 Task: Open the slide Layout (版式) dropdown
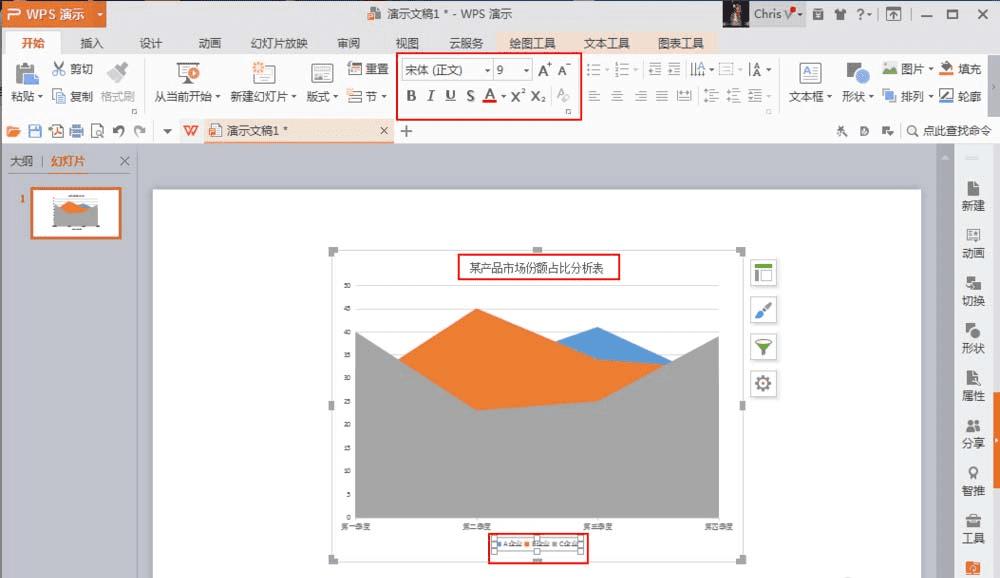pyautogui.click(x=322, y=96)
